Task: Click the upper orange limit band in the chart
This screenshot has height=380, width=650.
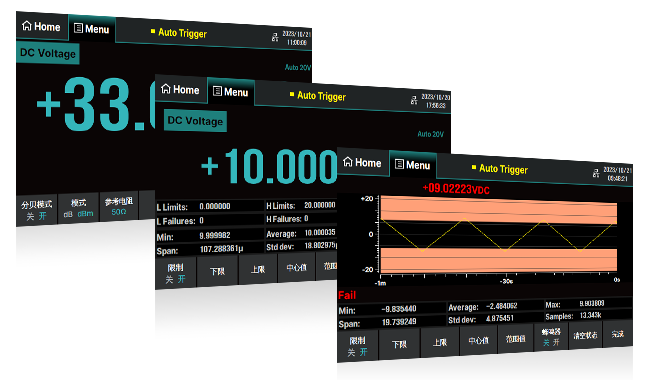Action: tap(499, 210)
